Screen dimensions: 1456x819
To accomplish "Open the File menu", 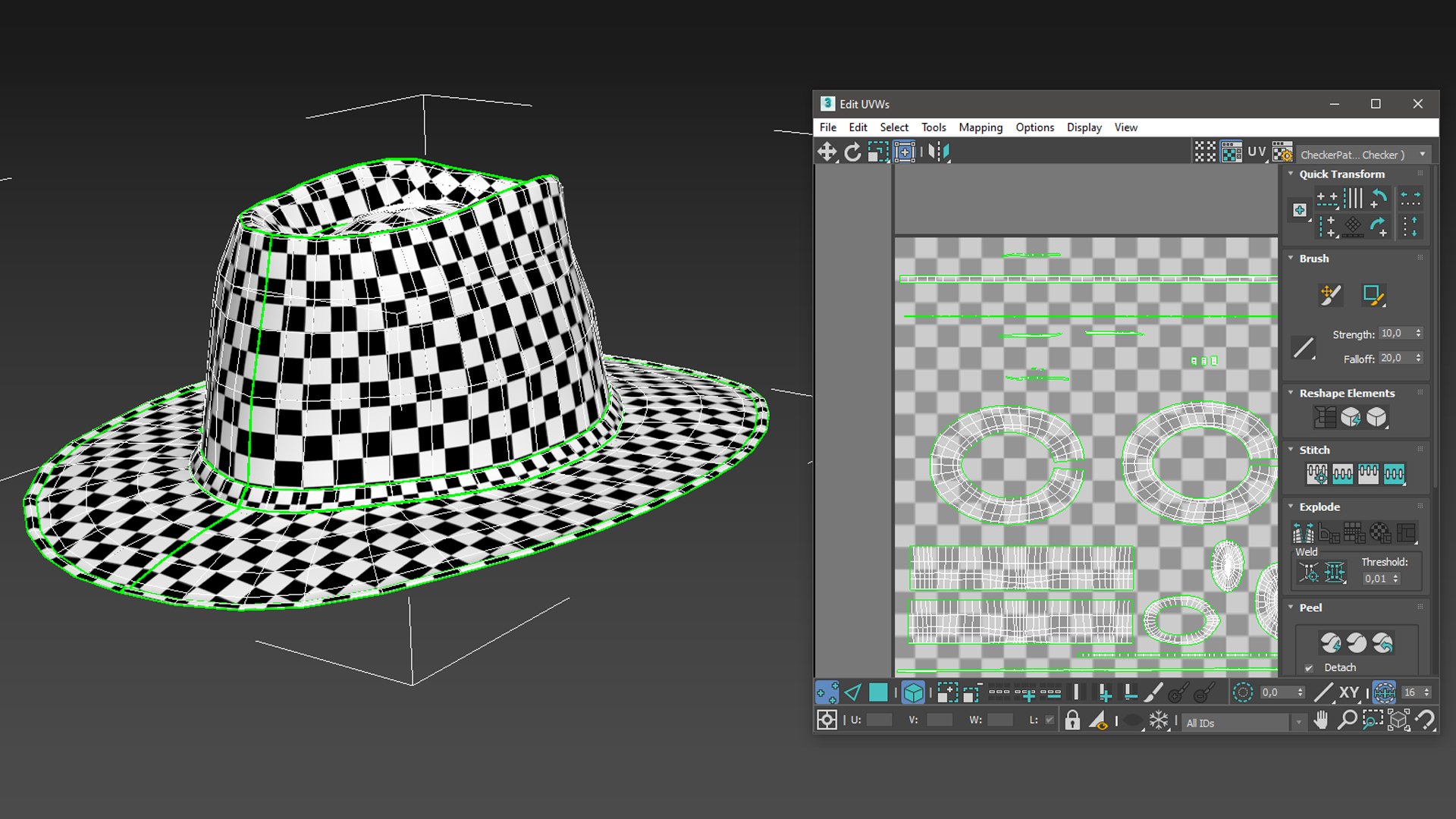I will [828, 127].
